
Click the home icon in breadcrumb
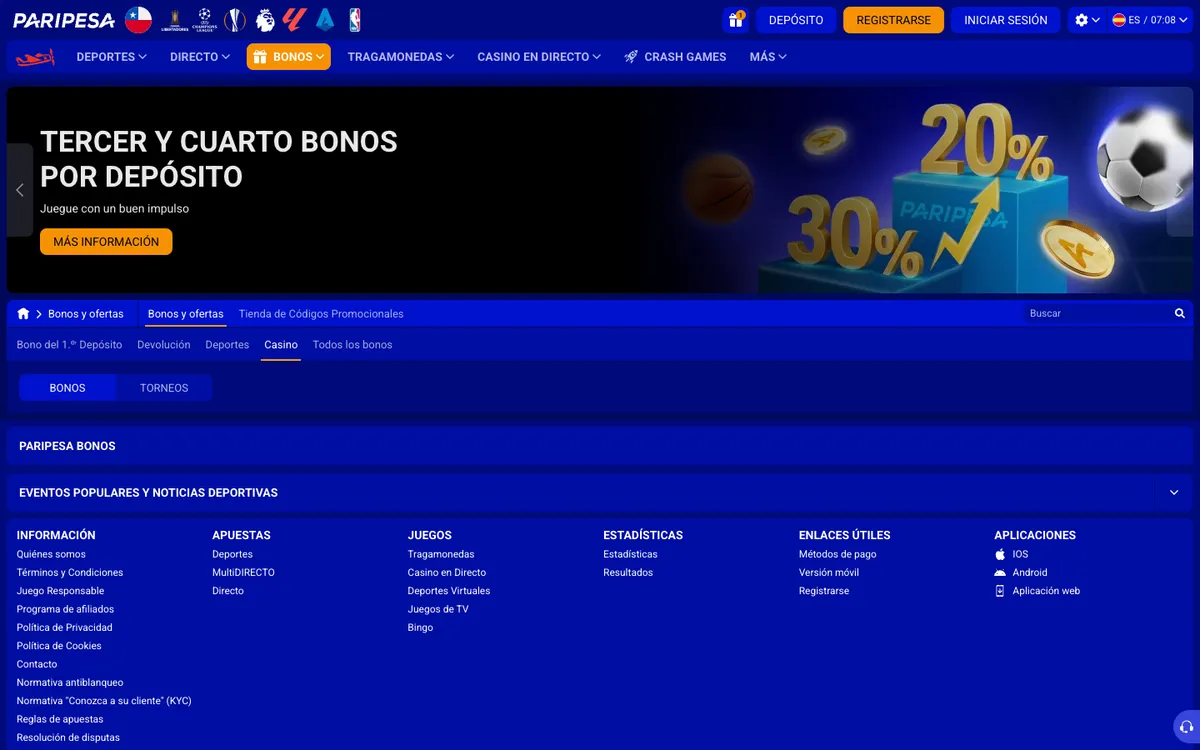coord(23,314)
